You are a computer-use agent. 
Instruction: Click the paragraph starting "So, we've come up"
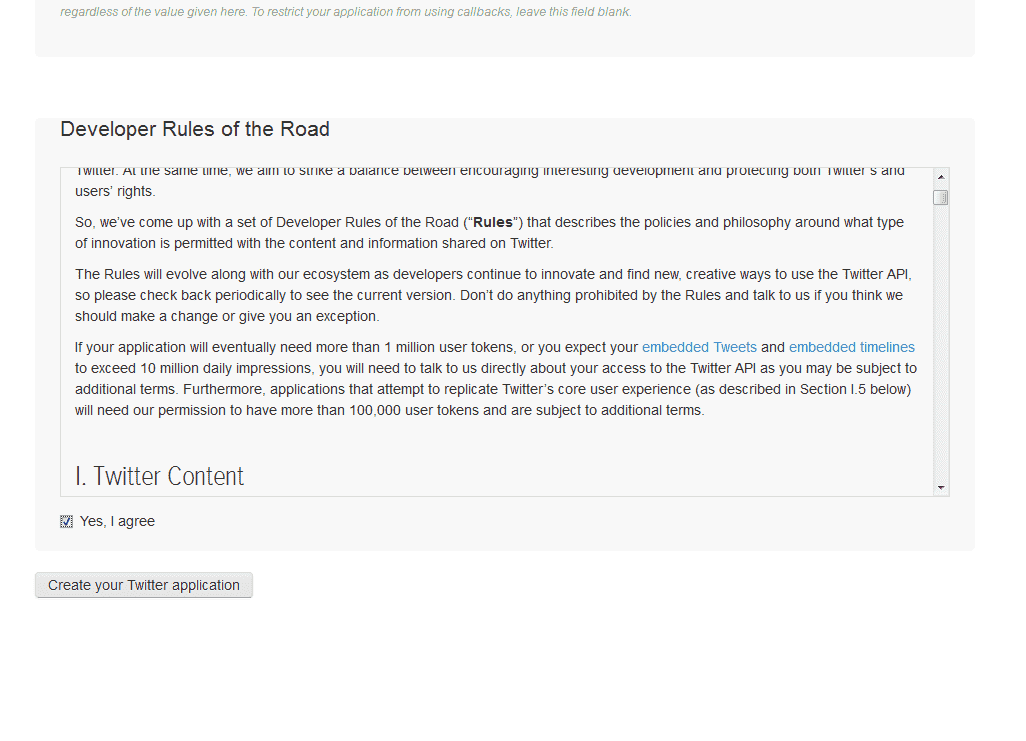pyautogui.click(x=489, y=232)
